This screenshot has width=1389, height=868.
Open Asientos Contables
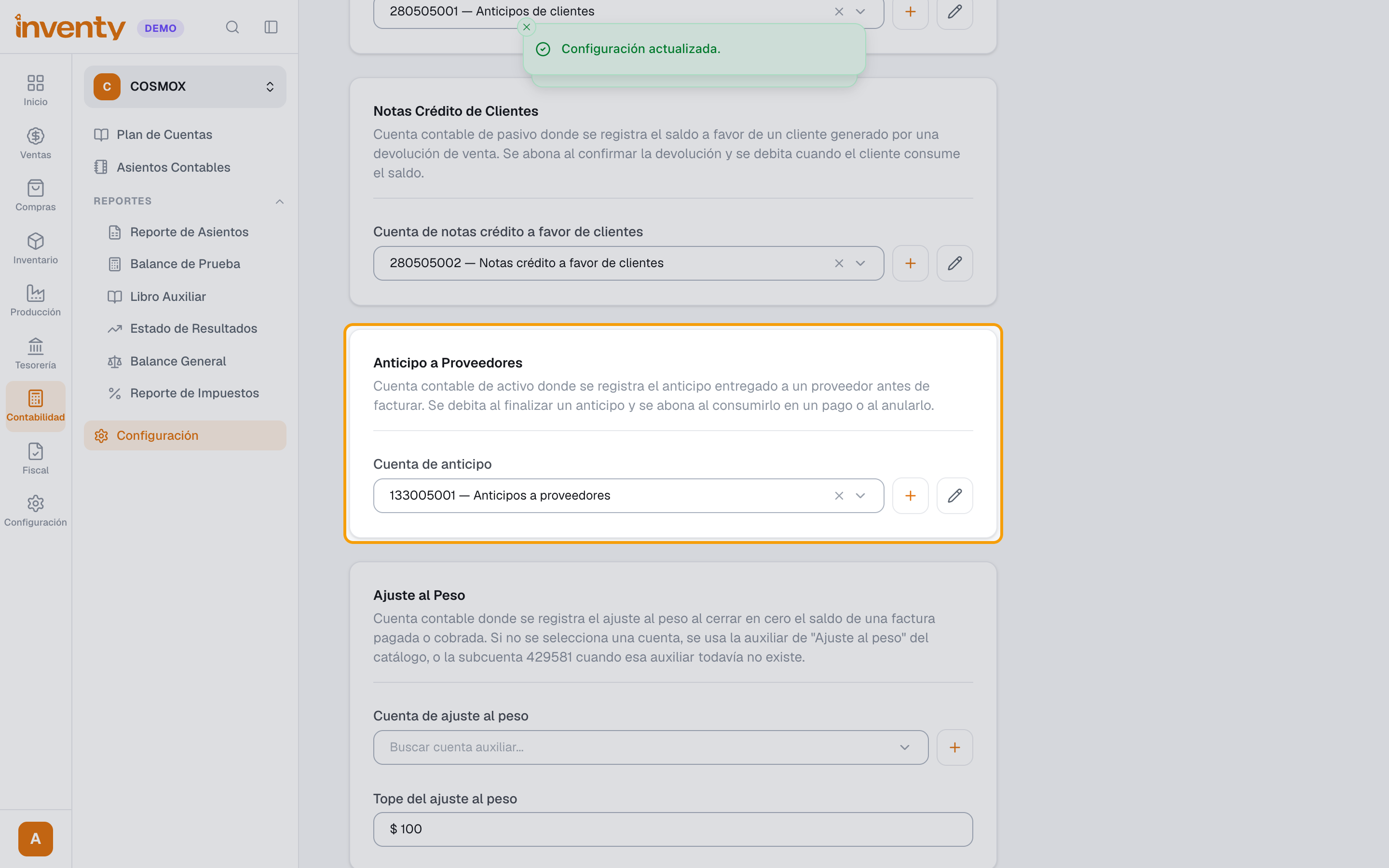[185, 167]
